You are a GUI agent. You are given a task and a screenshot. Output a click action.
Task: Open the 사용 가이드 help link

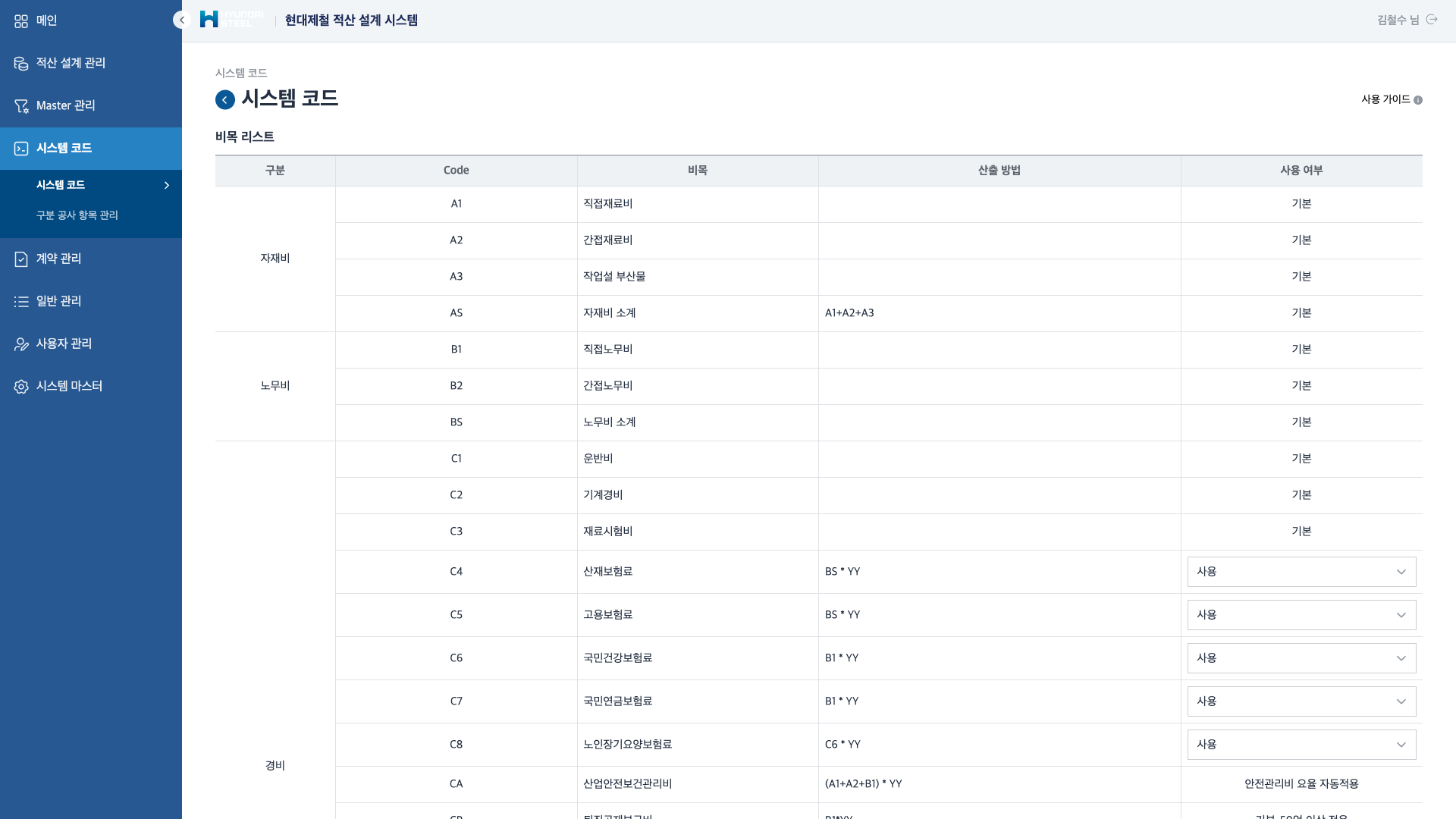pyautogui.click(x=1391, y=99)
